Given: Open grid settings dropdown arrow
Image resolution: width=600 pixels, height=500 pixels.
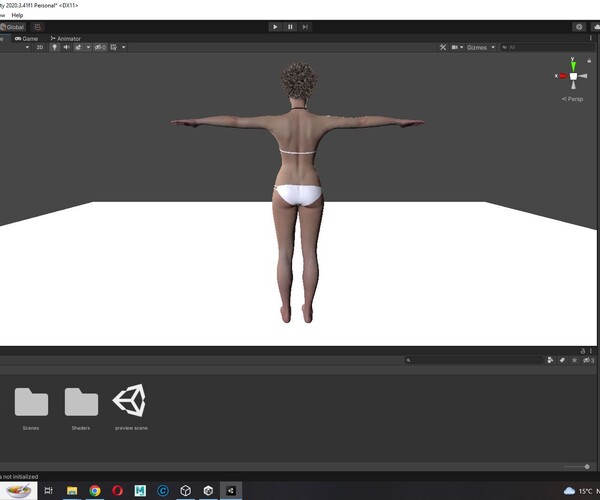Looking at the screenshot, I should coord(124,47).
